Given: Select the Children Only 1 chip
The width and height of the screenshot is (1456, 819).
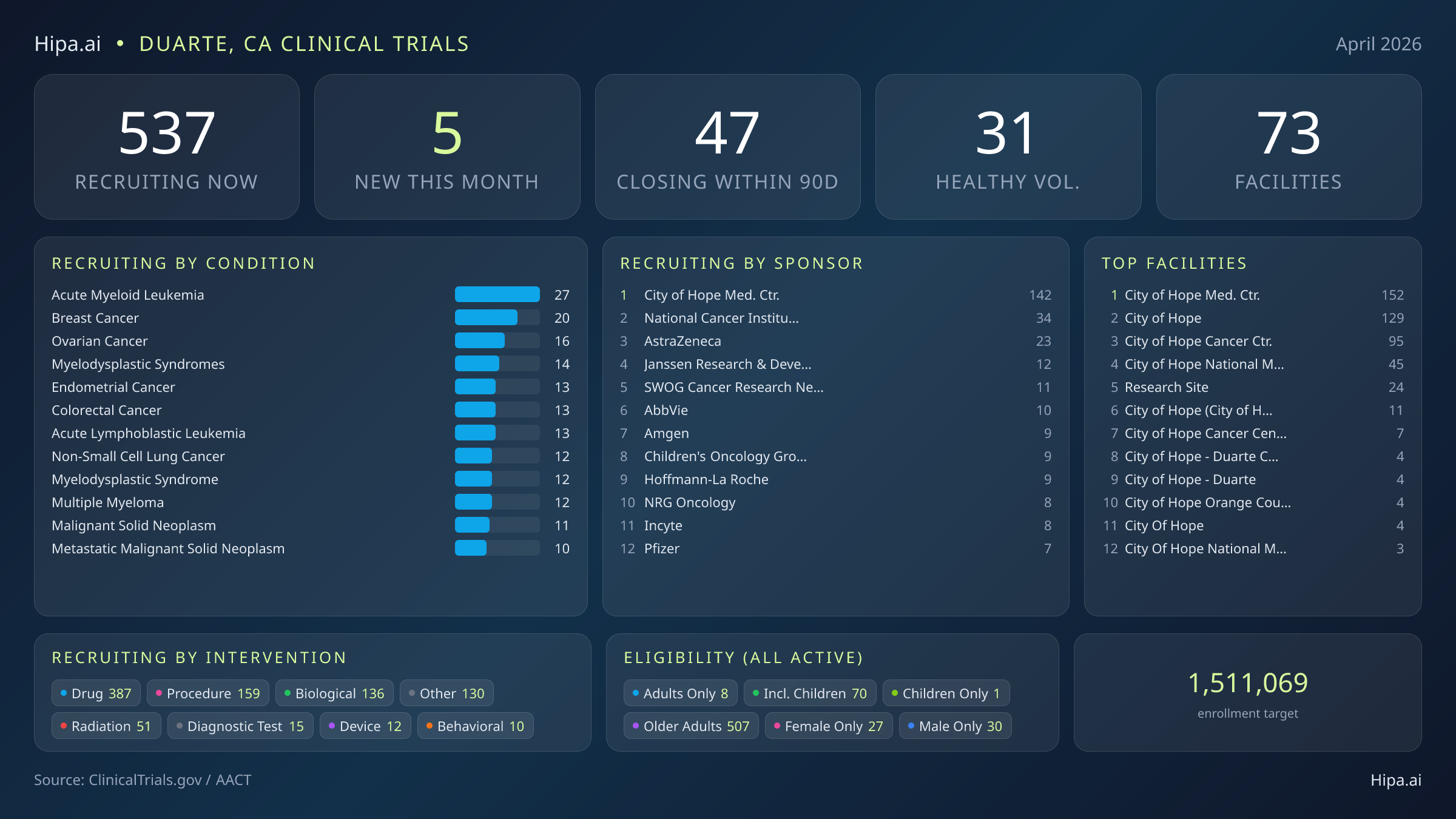Looking at the screenshot, I should (946, 693).
